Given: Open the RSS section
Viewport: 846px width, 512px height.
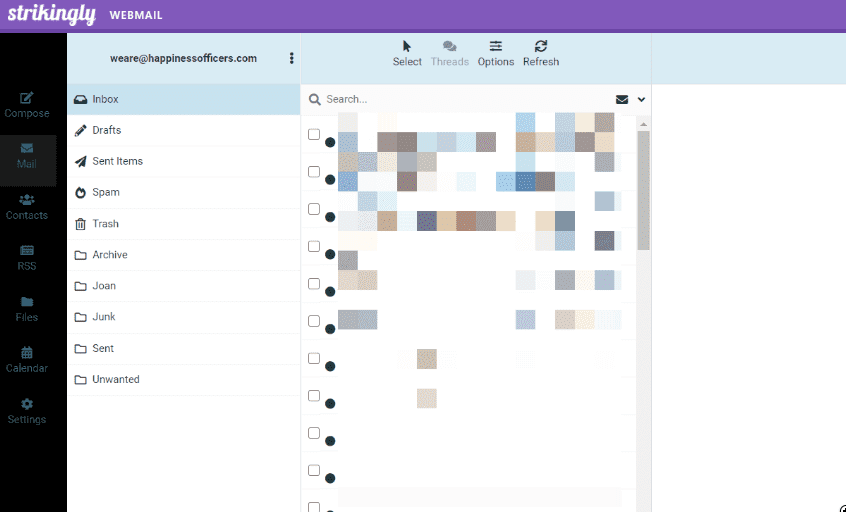Looking at the screenshot, I should [x=26, y=258].
